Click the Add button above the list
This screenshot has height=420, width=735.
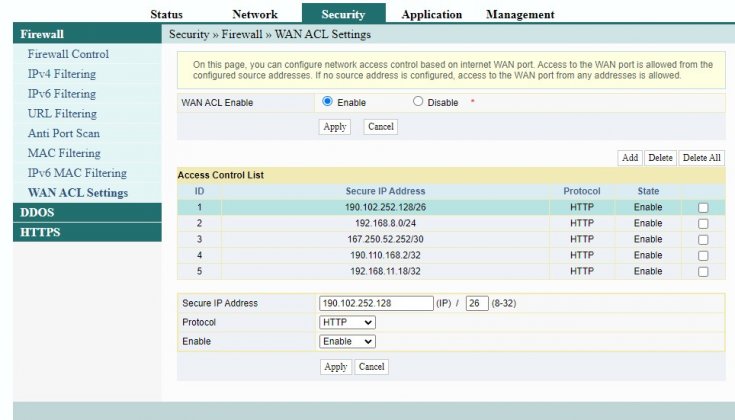tap(629, 158)
